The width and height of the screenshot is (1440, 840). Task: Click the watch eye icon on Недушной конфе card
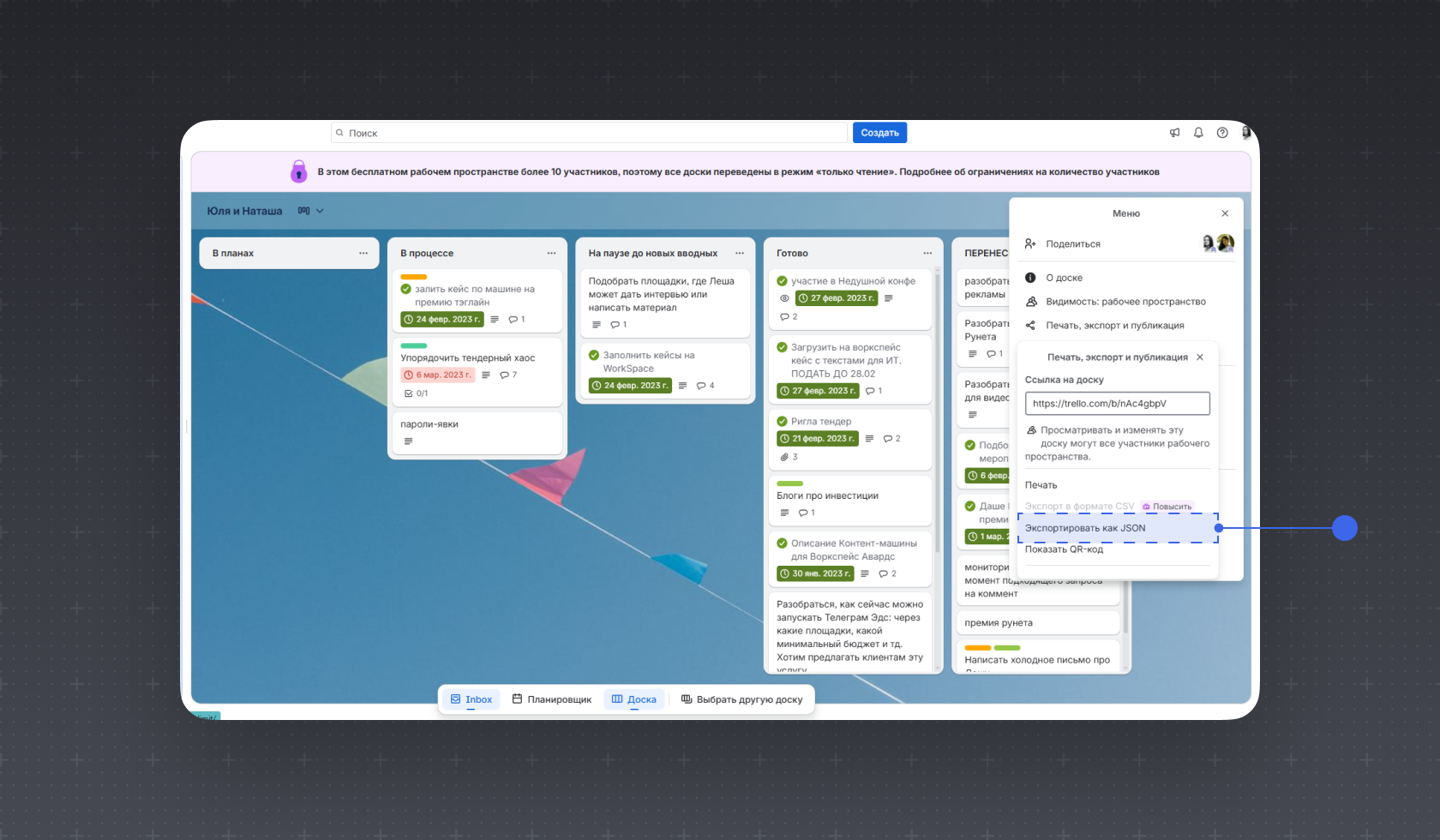pyautogui.click(x=784, y=298)
